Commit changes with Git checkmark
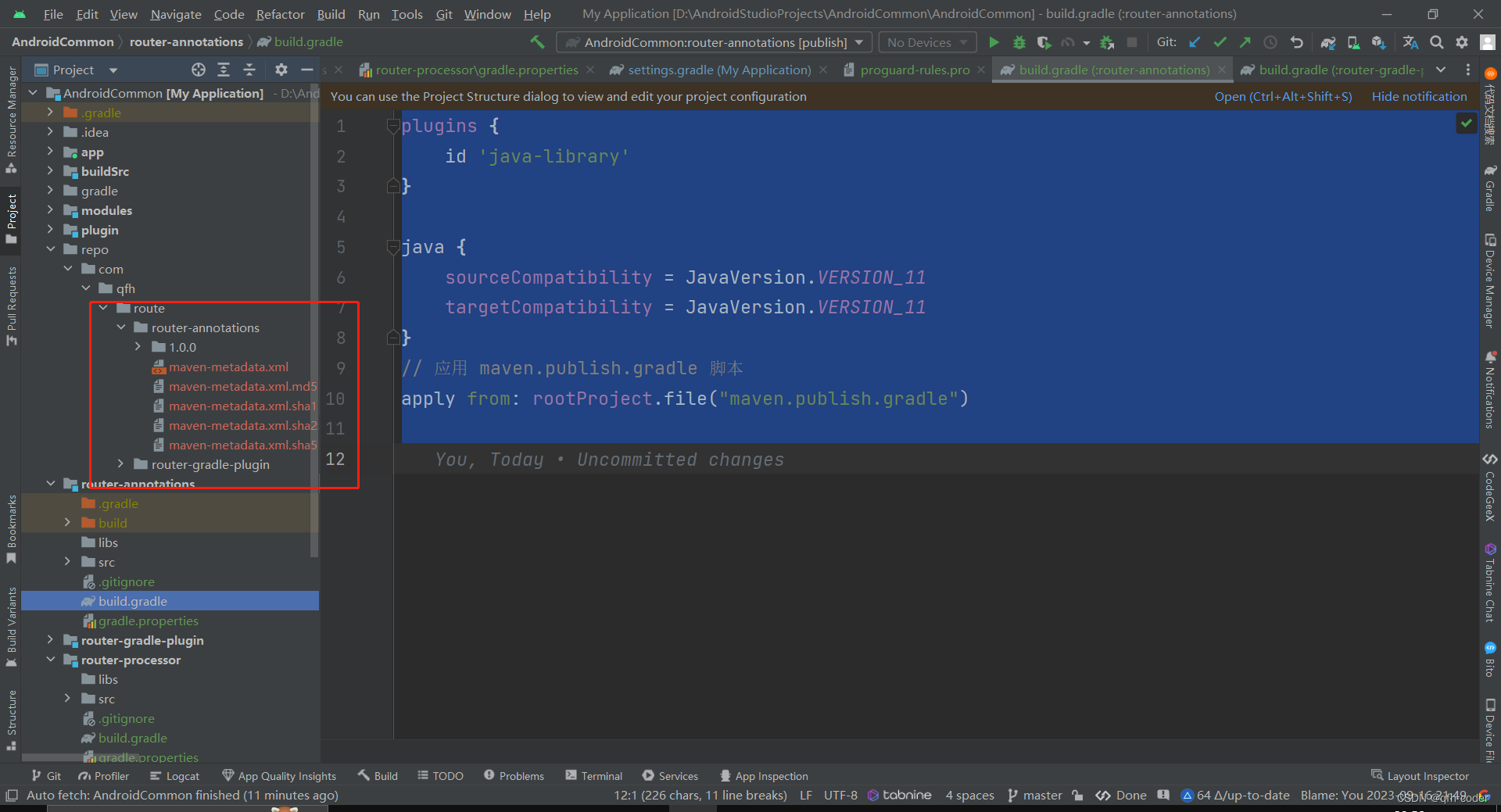Screen dimensions: 1501x812 [1220, 42]
